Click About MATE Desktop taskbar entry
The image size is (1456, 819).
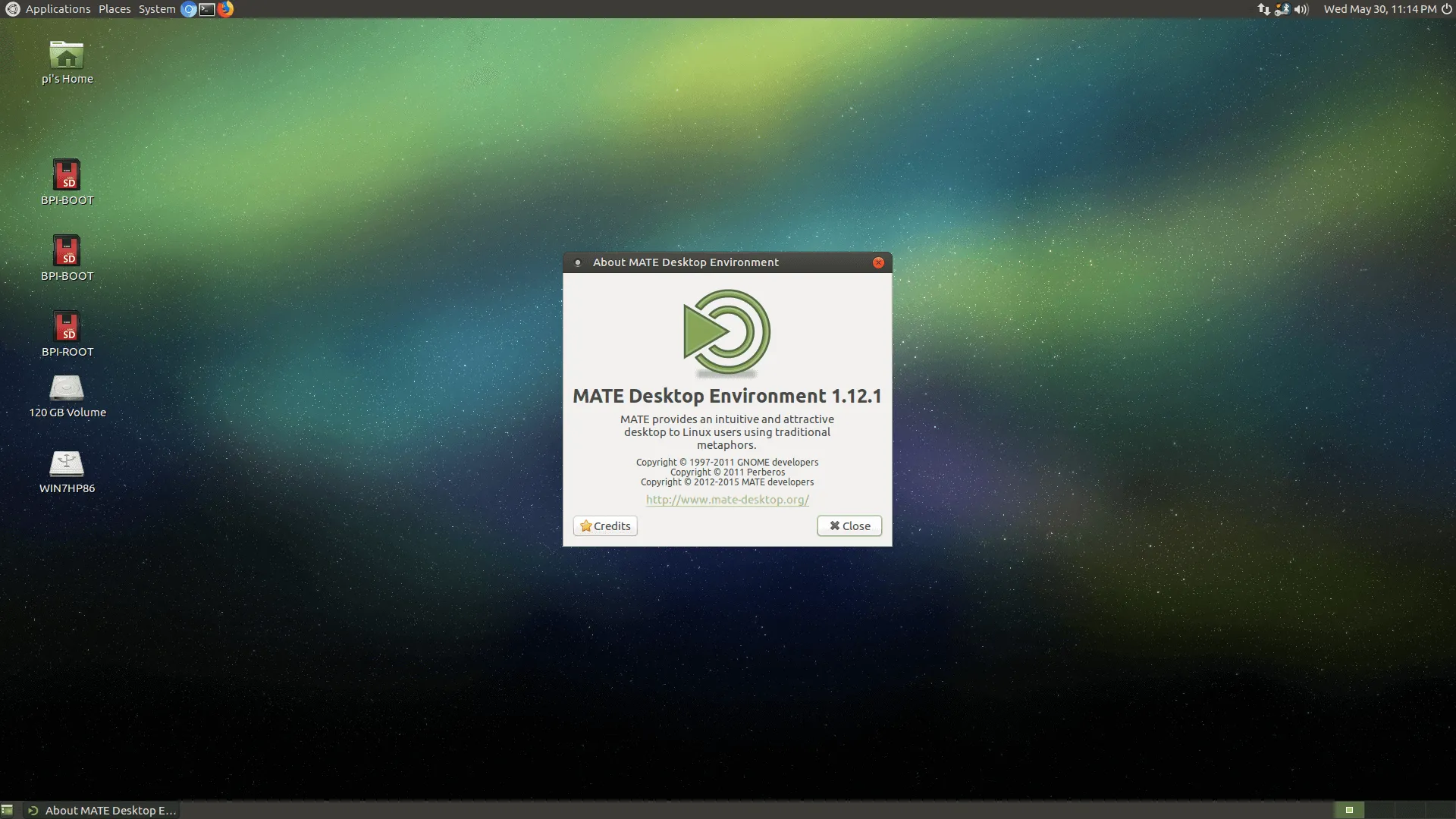pyautogui.click(x=102, y=810)
